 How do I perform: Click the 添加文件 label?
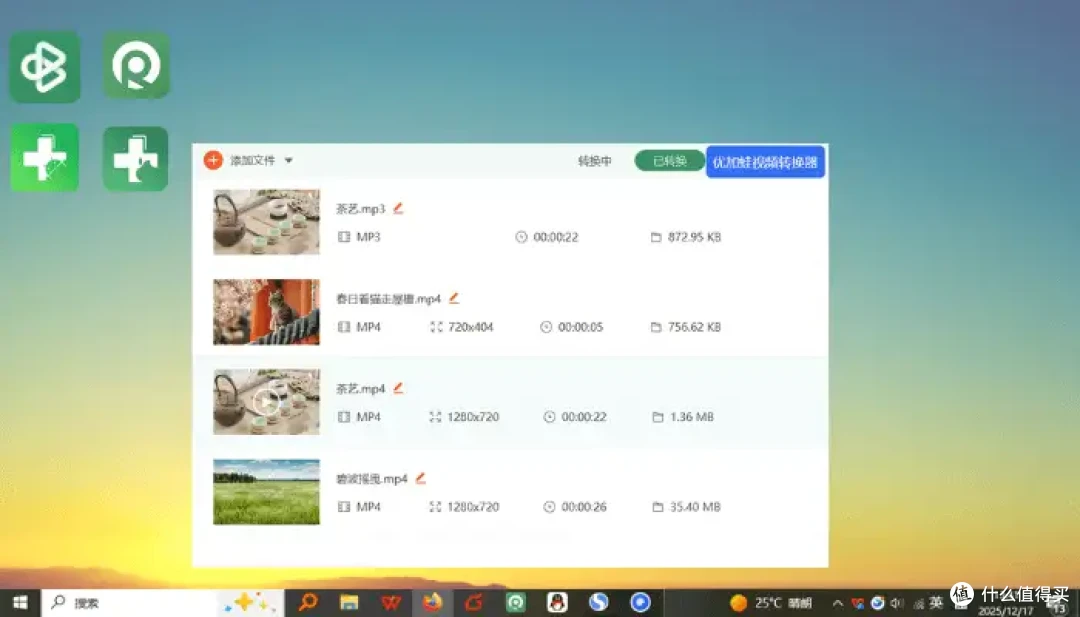253,160
